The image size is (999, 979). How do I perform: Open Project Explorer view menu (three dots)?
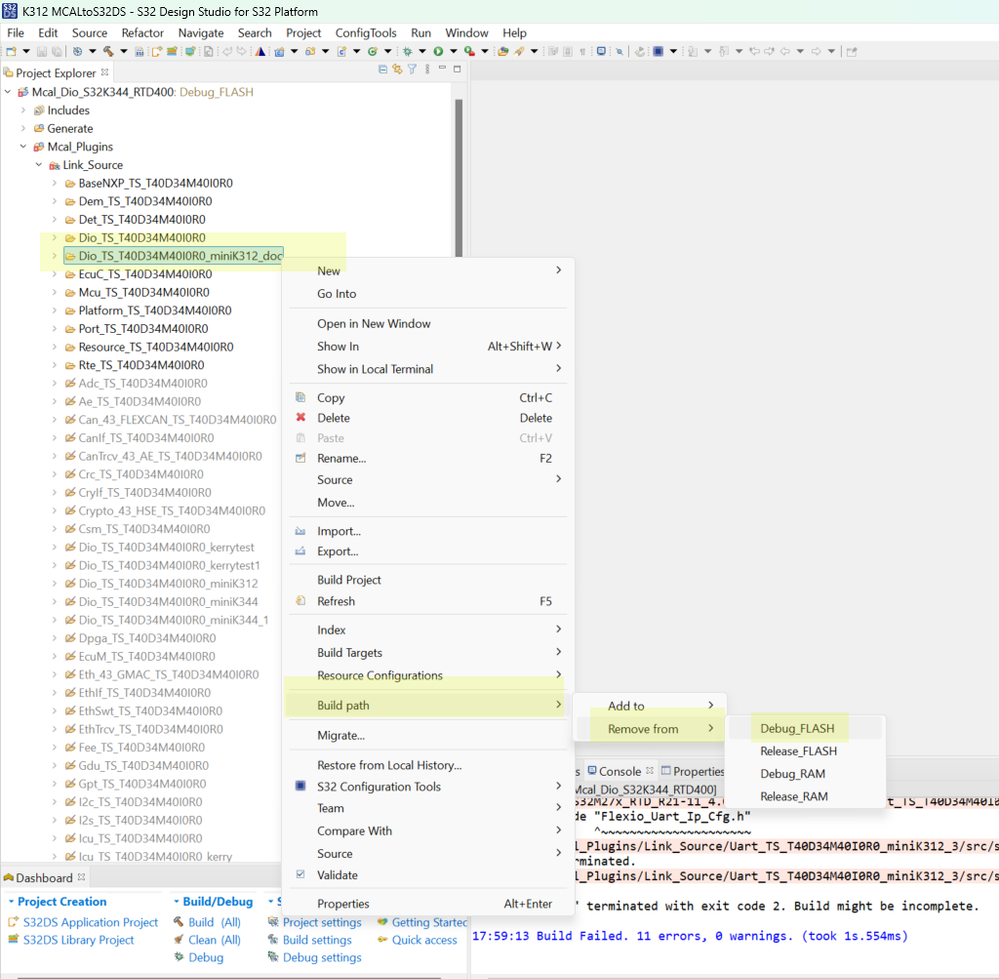[x=427, y=69]
